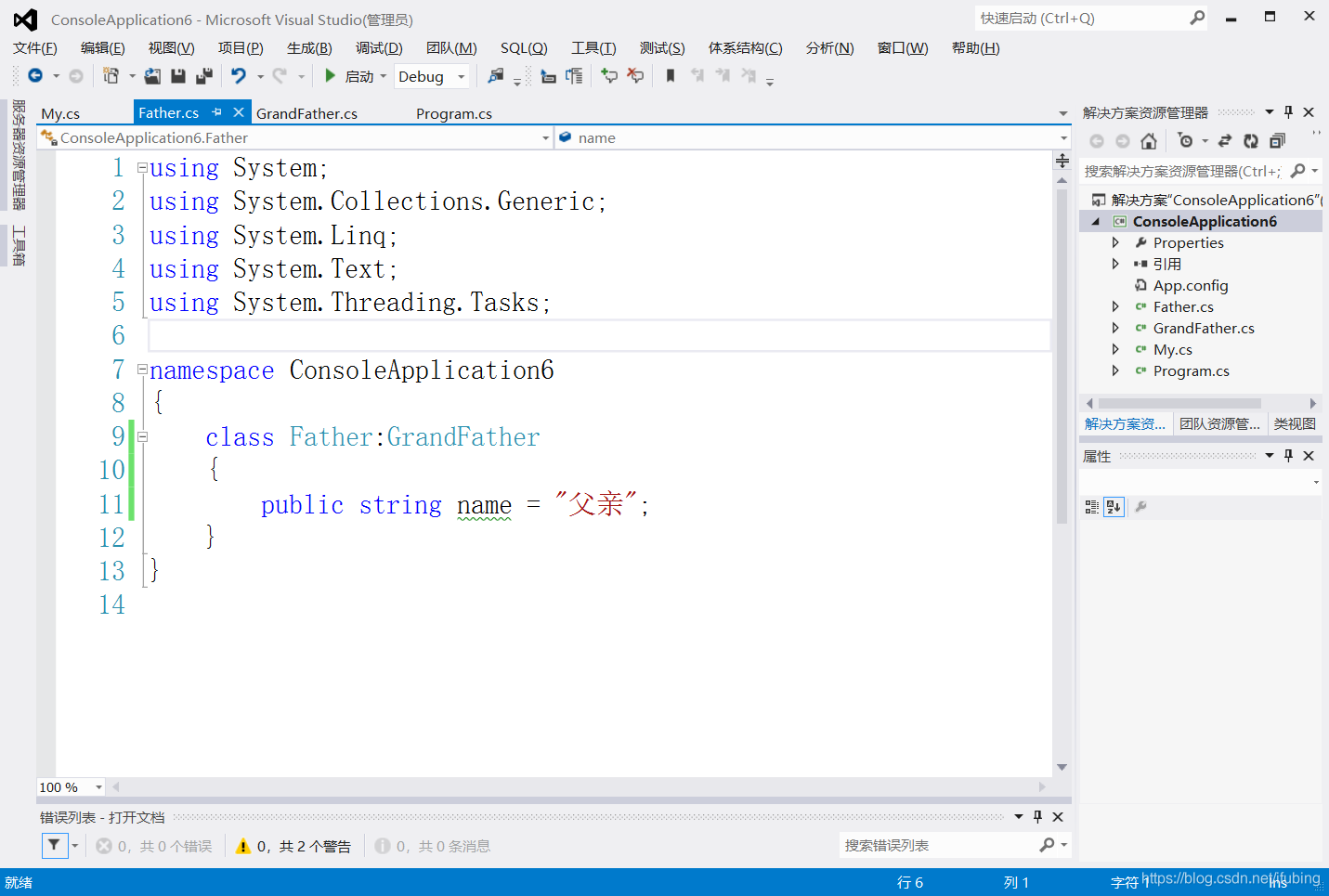The width and height of the screenshot is (1329, 896).
Task: Collapse the namespace block at line 7
Action: point(142,370)
